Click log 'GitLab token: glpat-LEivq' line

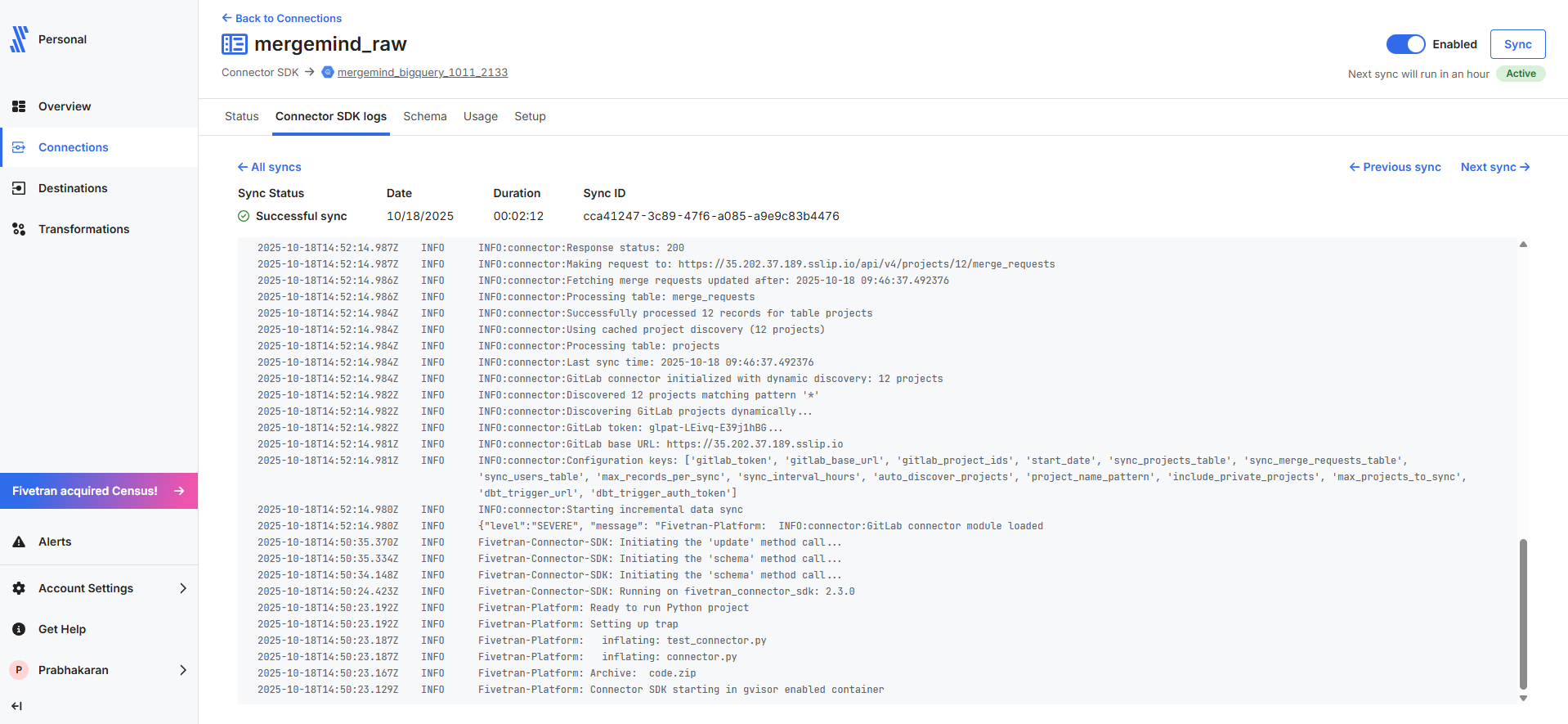pos(631,428)
